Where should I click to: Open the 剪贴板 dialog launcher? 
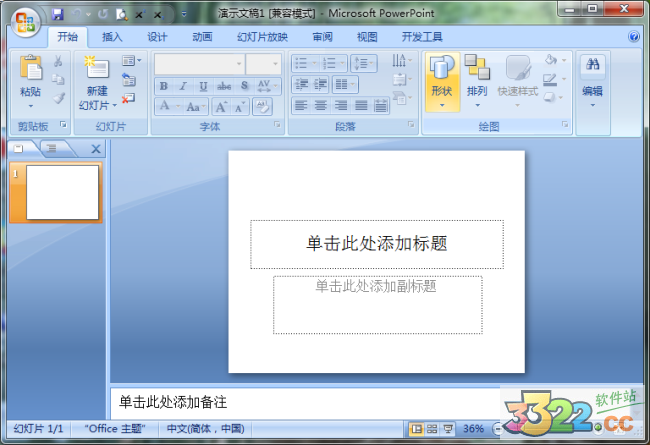coord(63,124)
